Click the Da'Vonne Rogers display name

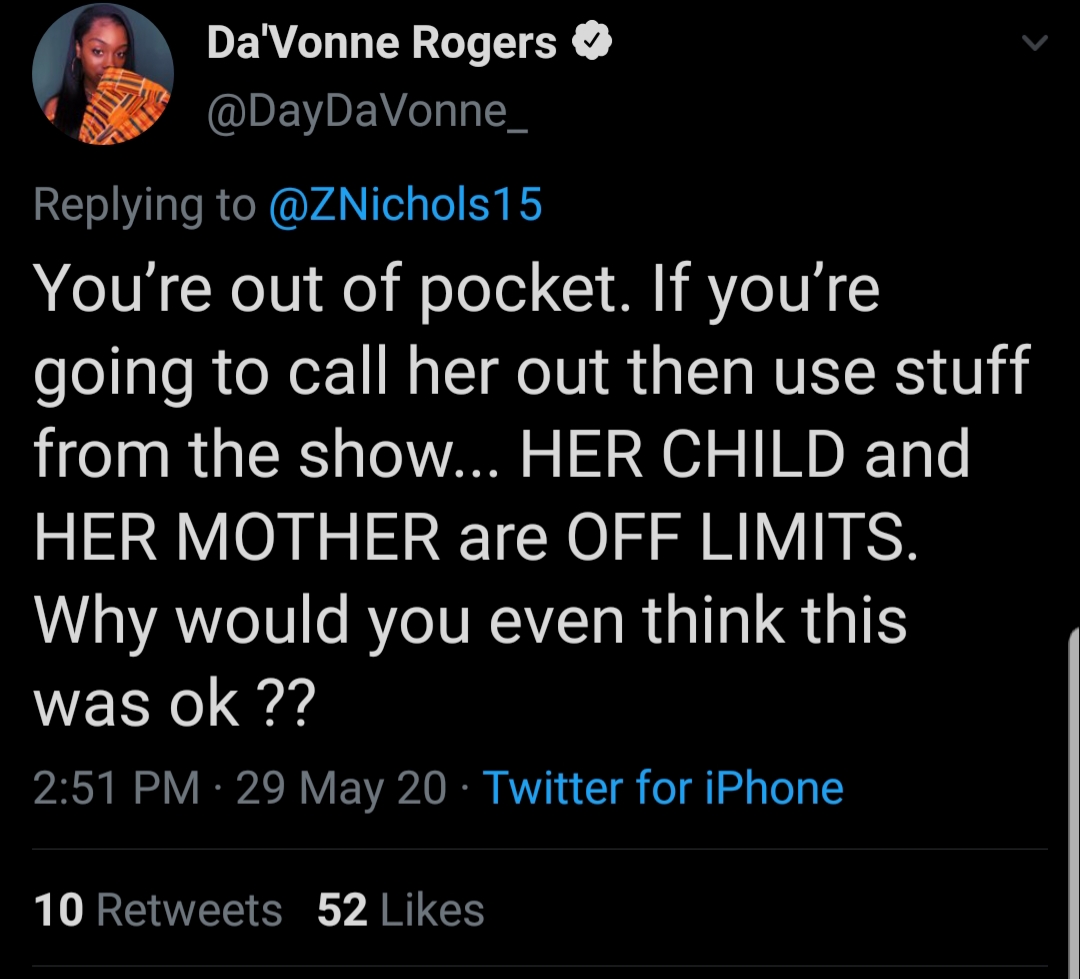point(382,43)
